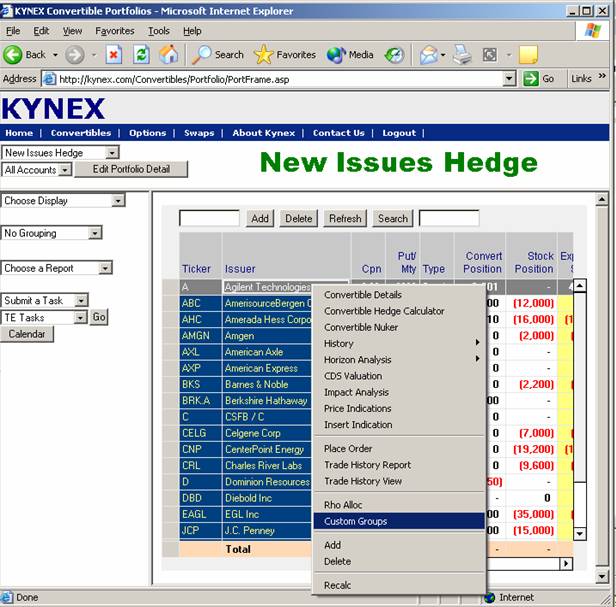Open the History clock icon
The height and width of the screenshot is (607, 616).
click(x=395, y=55)
